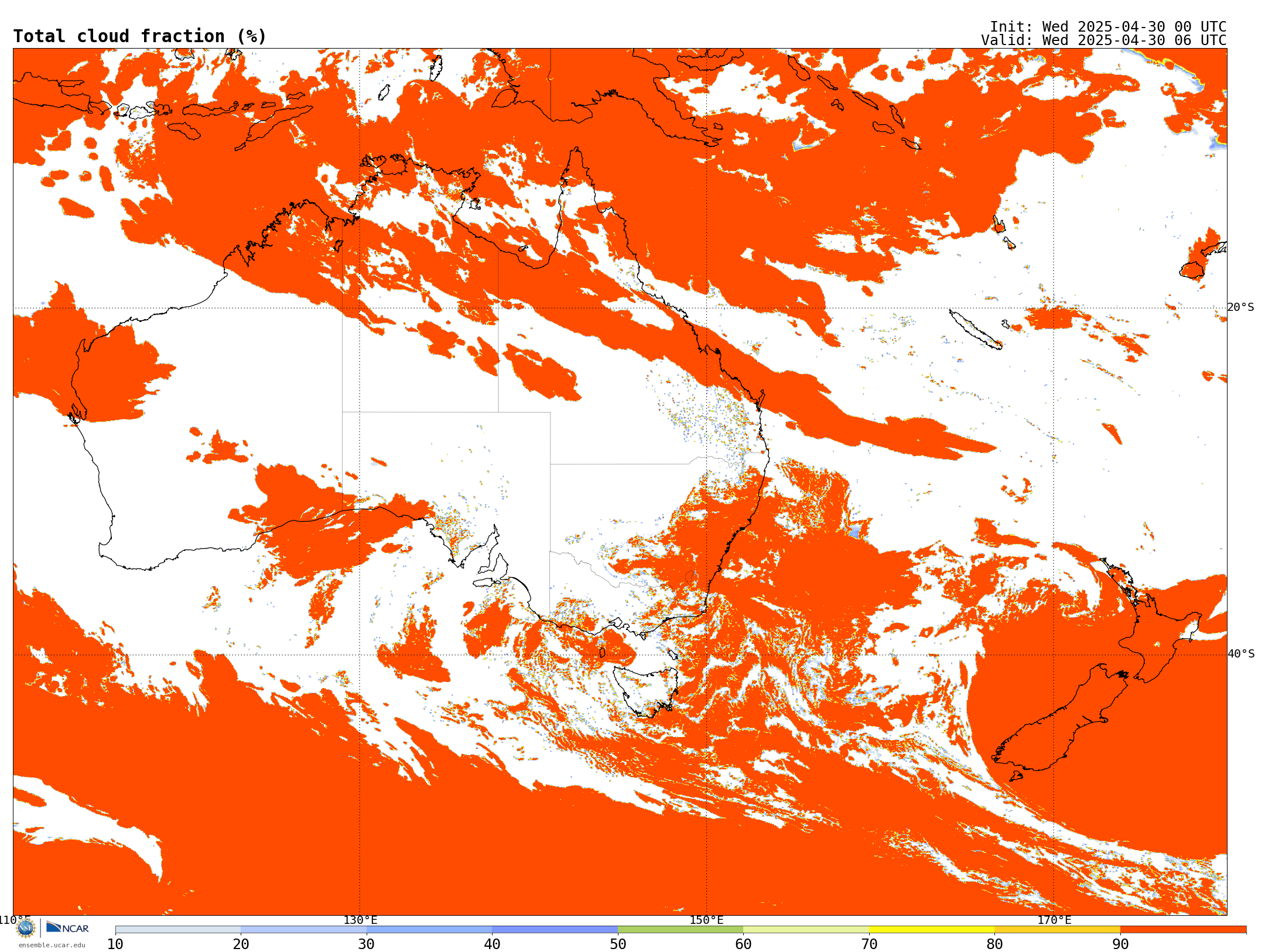Click the colorbar tick label 50
The image size is (1265, 952).
click(618, 944)
